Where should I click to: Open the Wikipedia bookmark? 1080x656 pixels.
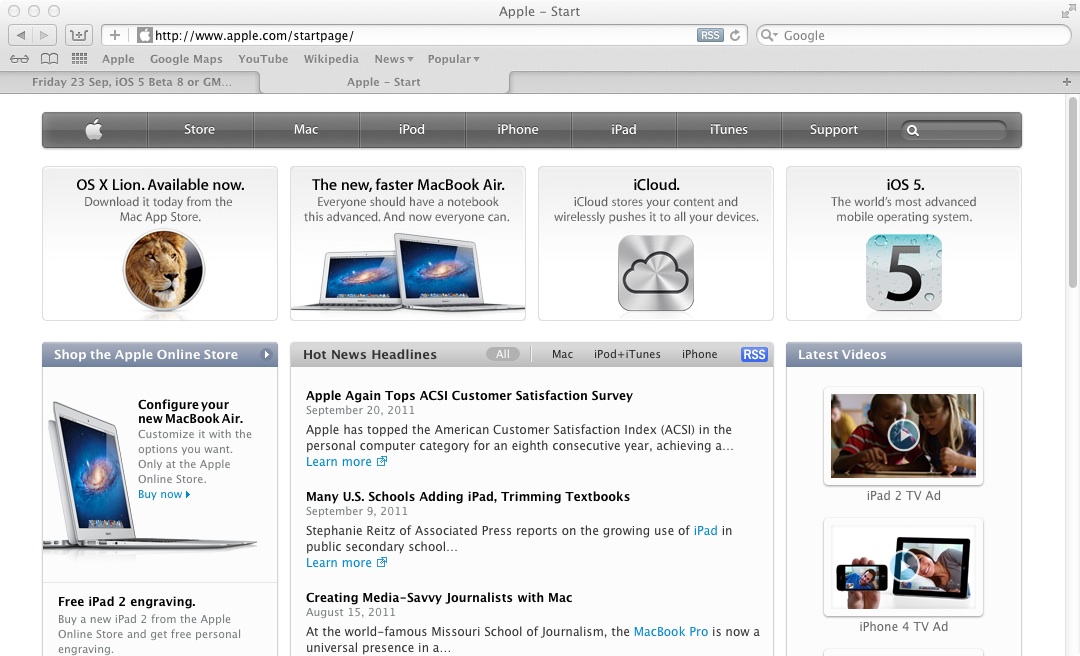point(331,59)
